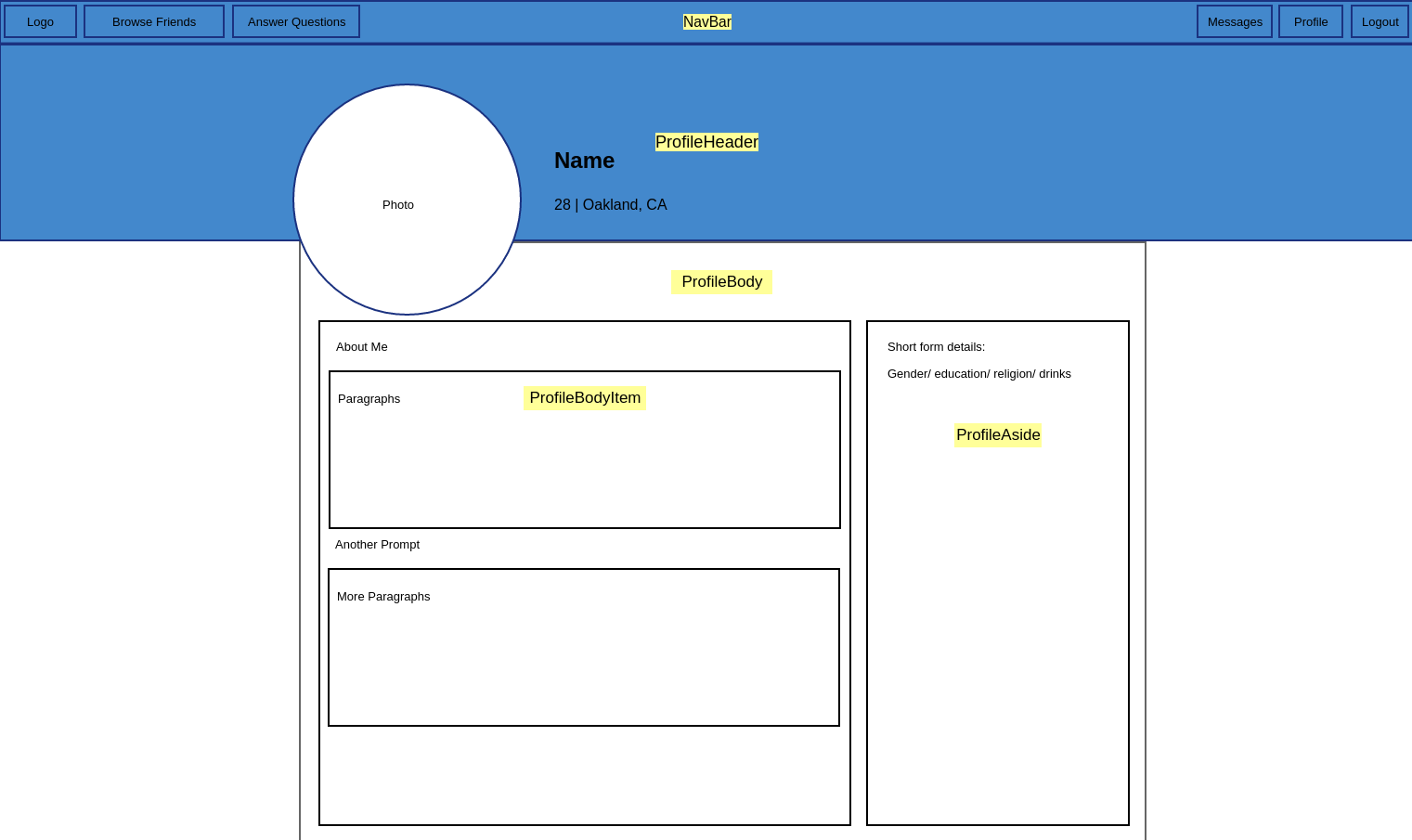Click the 28 | Oakland, CA text

(611, 204)
